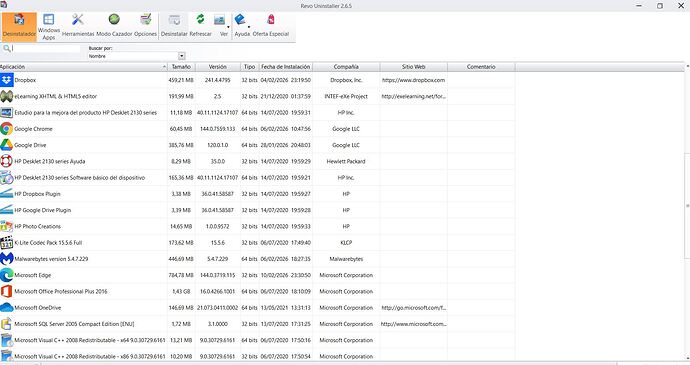Select Estudio para la mejora del producto row

[x=257, y=113]
